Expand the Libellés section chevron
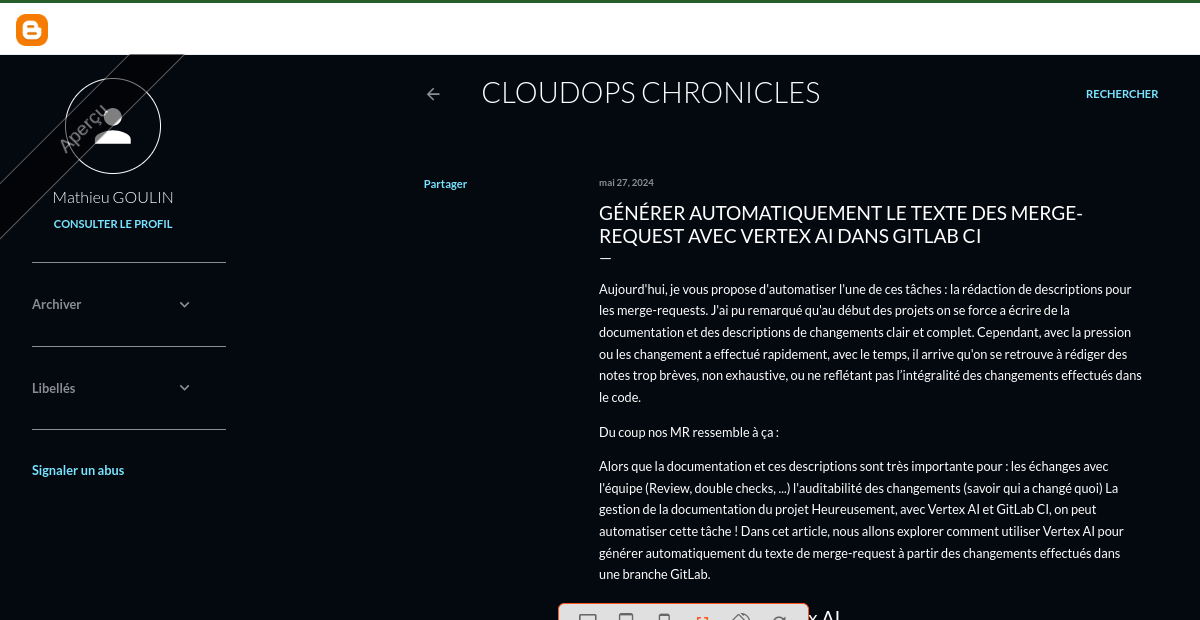This screenshot has height=620, width=1200. pyautogui.click(x=184, y=388)
